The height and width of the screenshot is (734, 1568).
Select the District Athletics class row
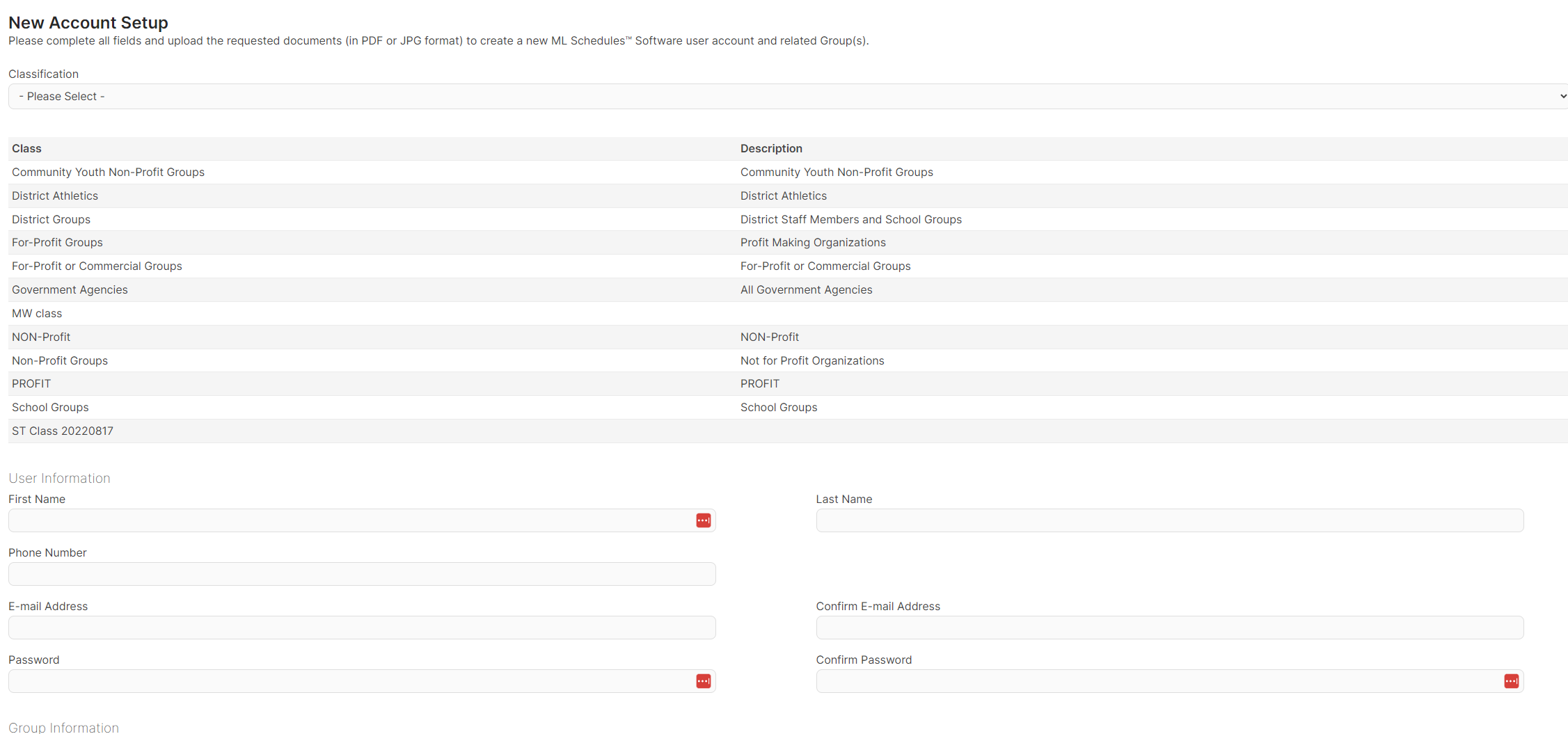pos(788,196)
